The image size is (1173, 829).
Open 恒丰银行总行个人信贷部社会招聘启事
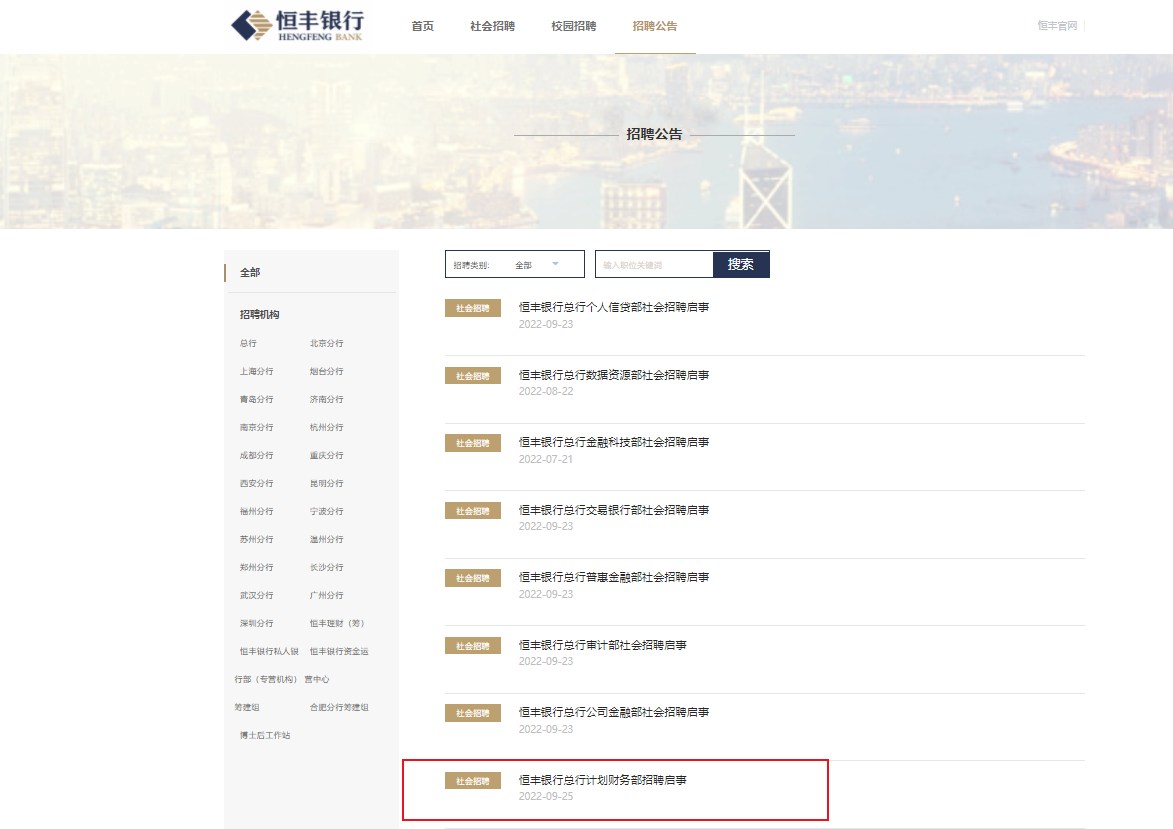click(x=613, y=307)
